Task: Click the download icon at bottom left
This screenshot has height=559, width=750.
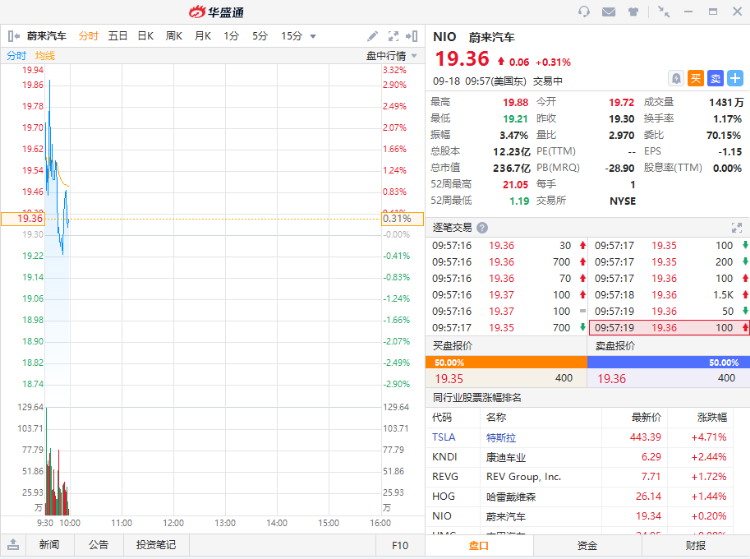Action: click(x=13, y=545)
